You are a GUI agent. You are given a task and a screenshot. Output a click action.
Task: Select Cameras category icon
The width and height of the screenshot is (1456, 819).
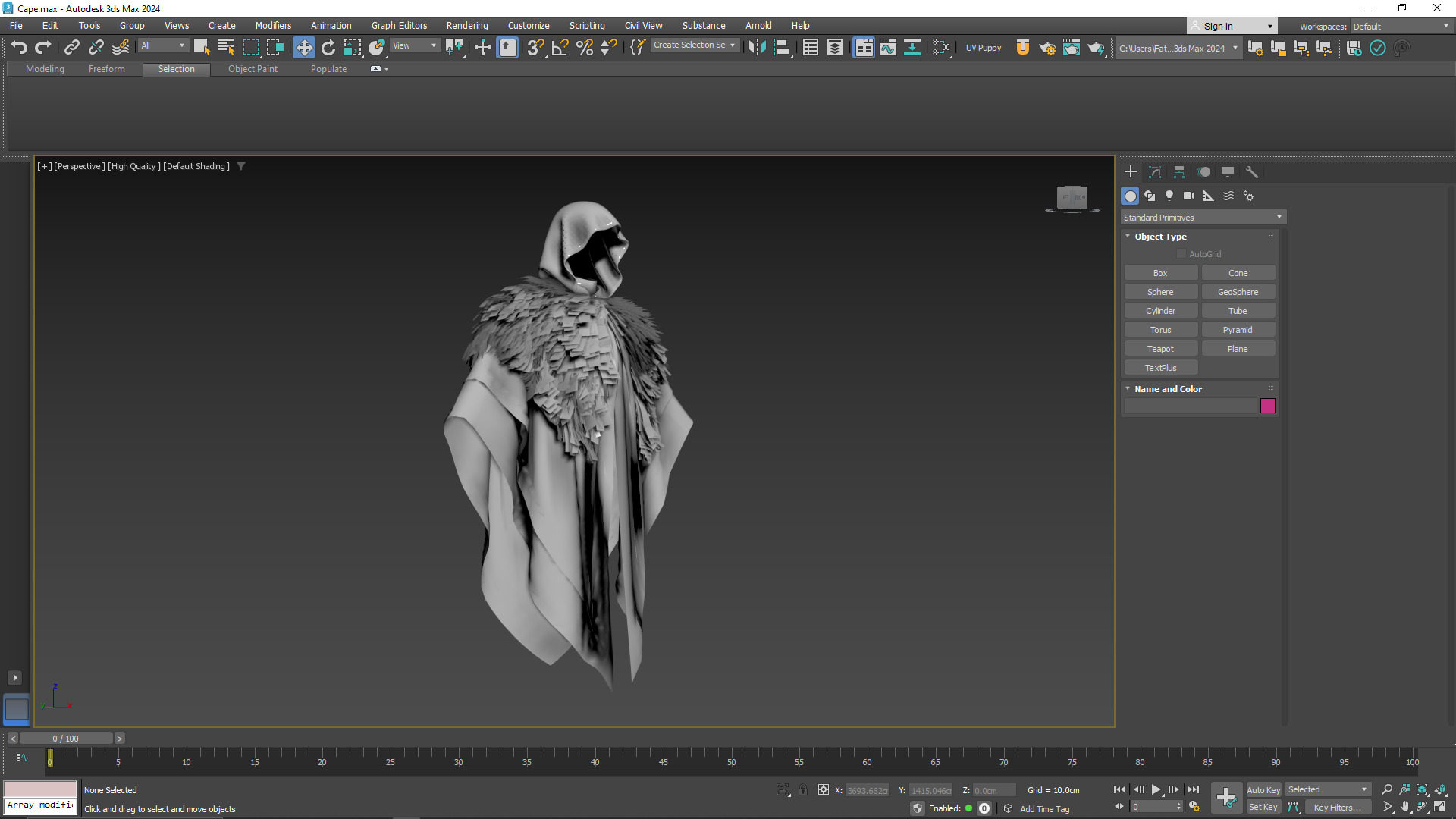pyautogui.click(x=1189, y=196)
